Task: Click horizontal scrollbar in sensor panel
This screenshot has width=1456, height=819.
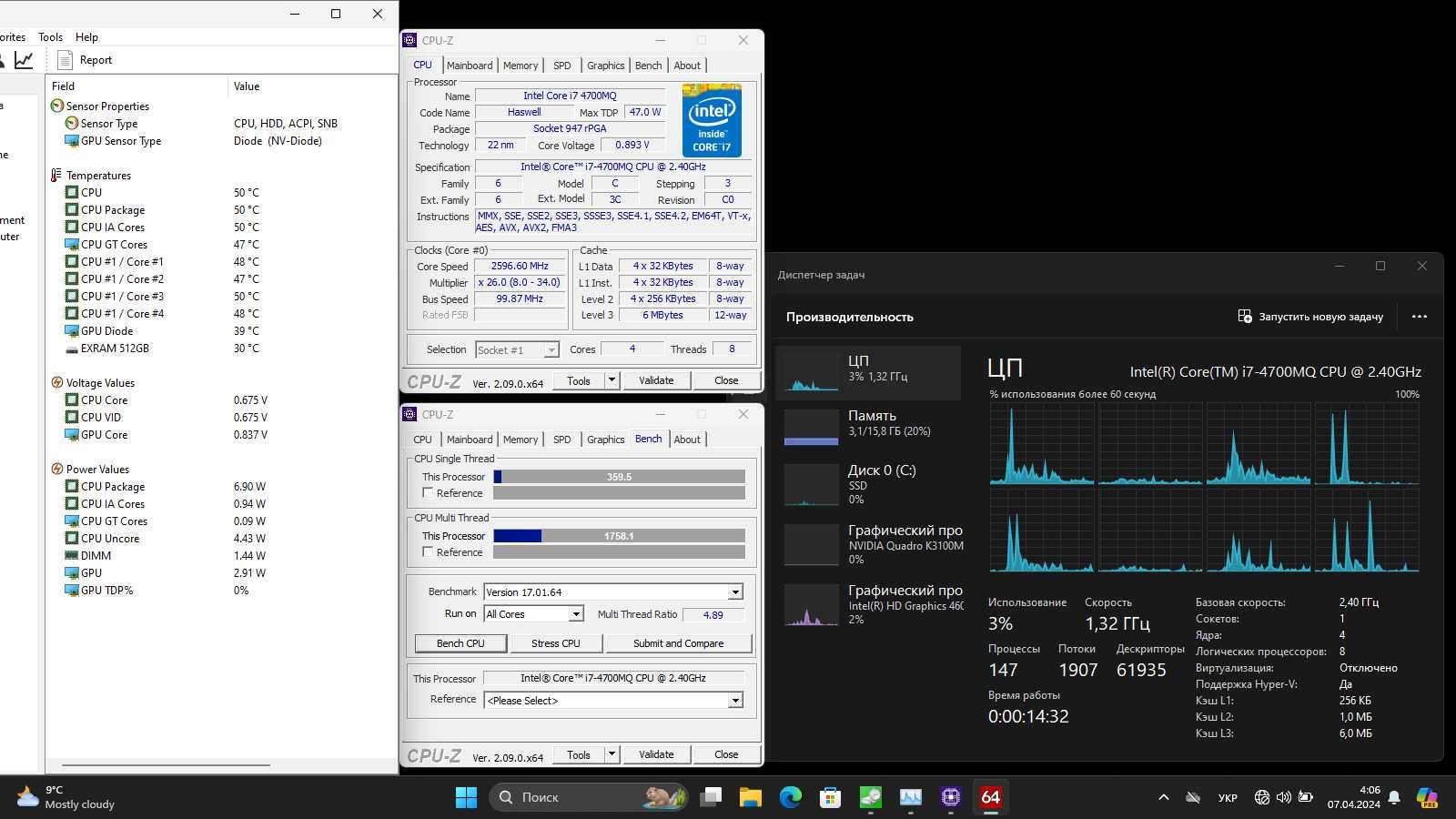Action: (166, 765)
